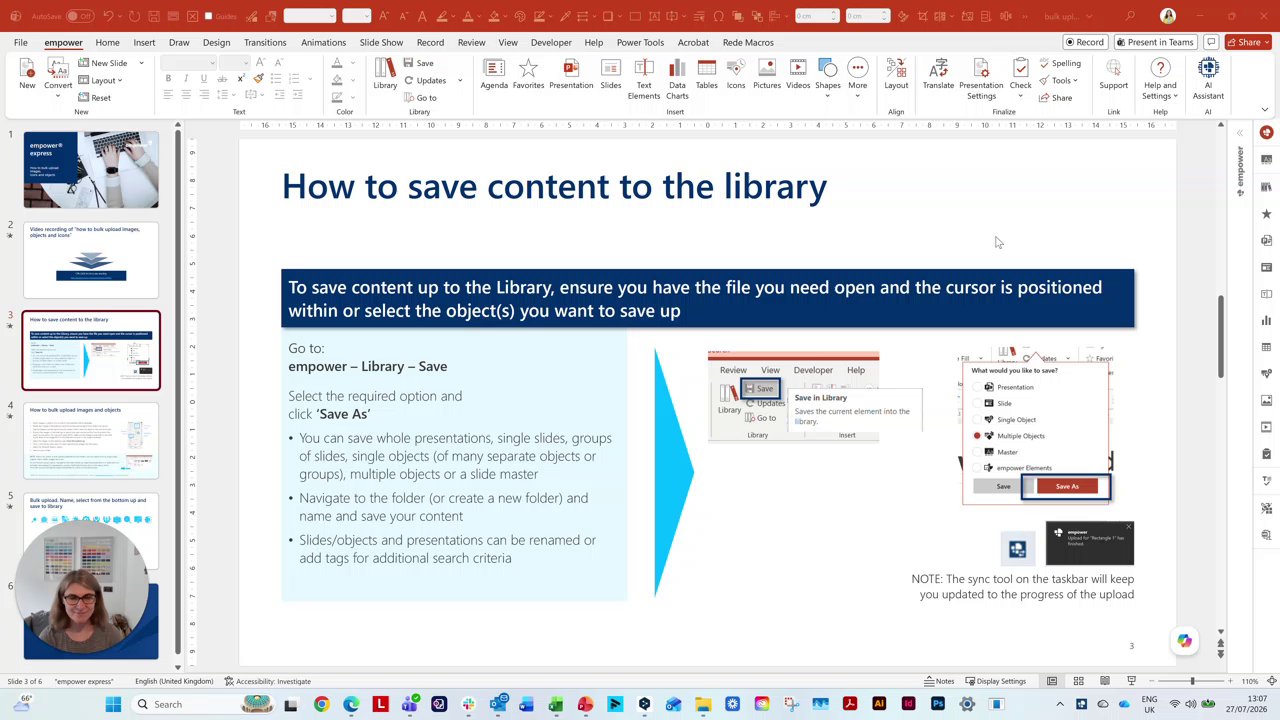Open Favorites star icon
The height and width of the screenshot is (720, 1280).
pyautogui.click(x=528, y=75)
